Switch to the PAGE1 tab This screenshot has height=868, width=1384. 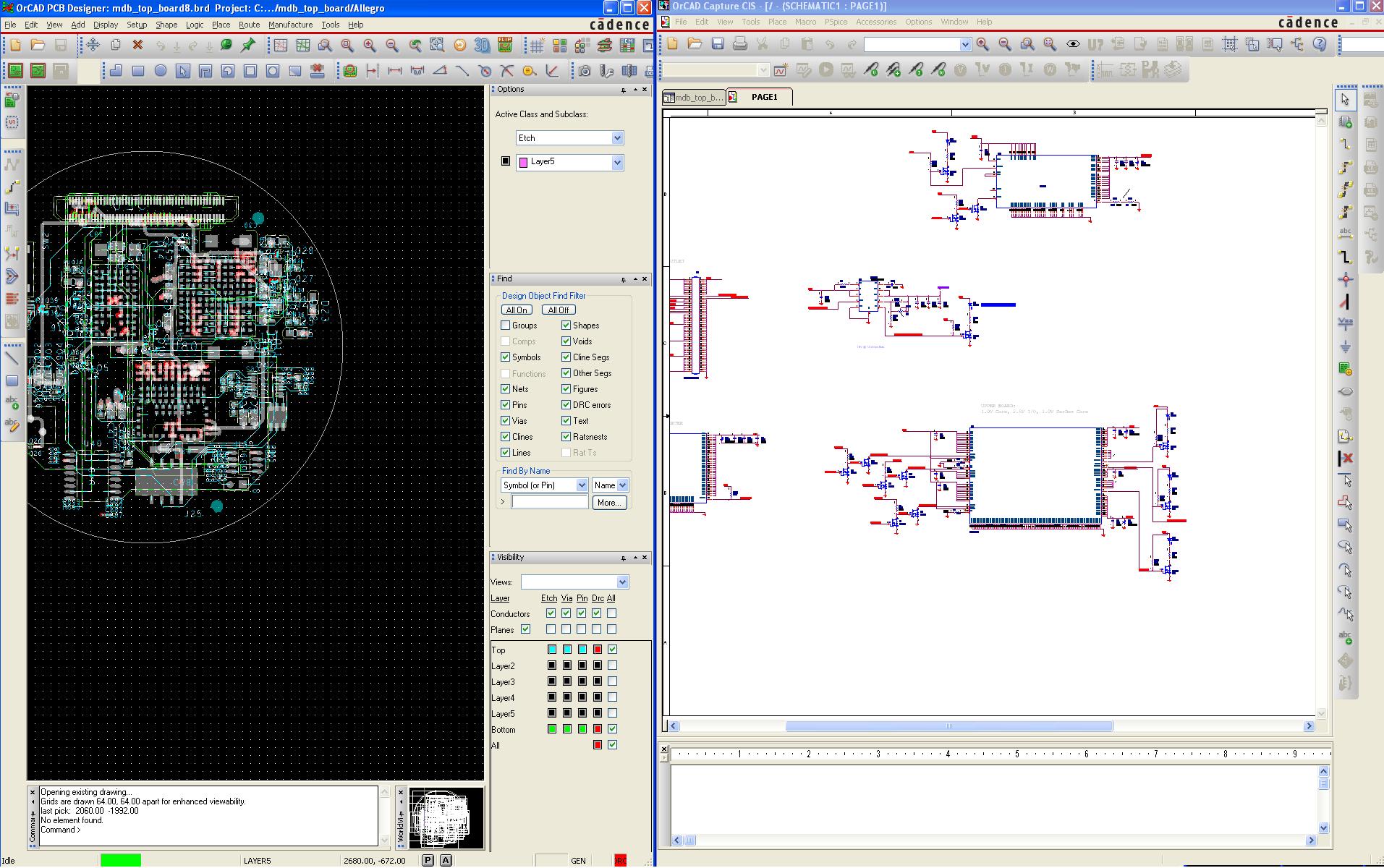(763, 97)
